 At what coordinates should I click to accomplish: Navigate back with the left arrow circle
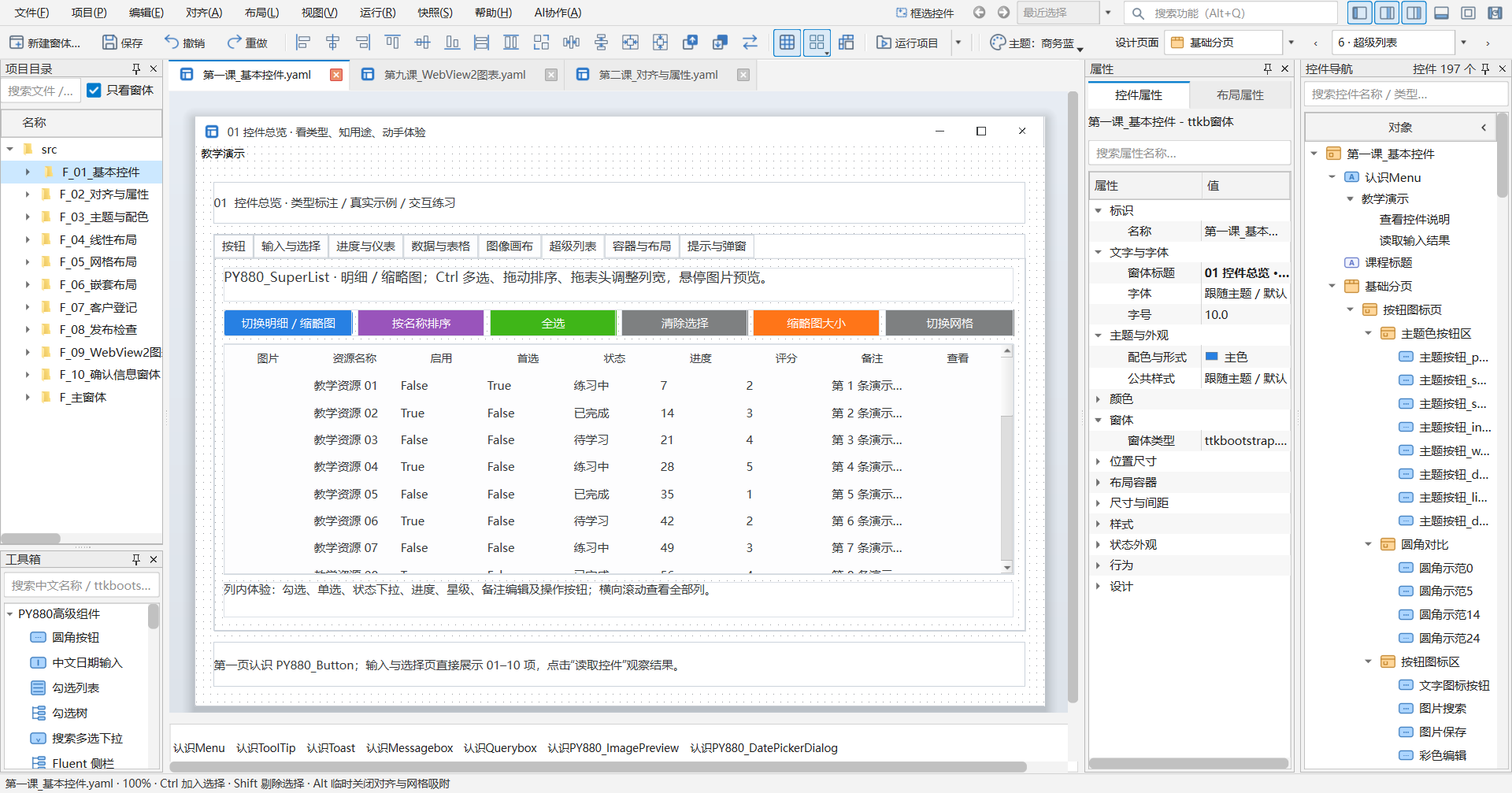(x=979, y=13)
